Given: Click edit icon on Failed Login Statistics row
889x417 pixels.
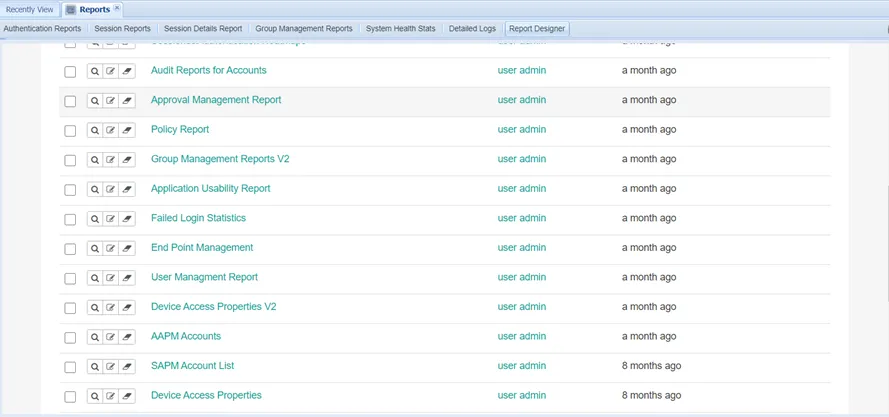Looking at the screenshot, I should click(x=111, y=219).
